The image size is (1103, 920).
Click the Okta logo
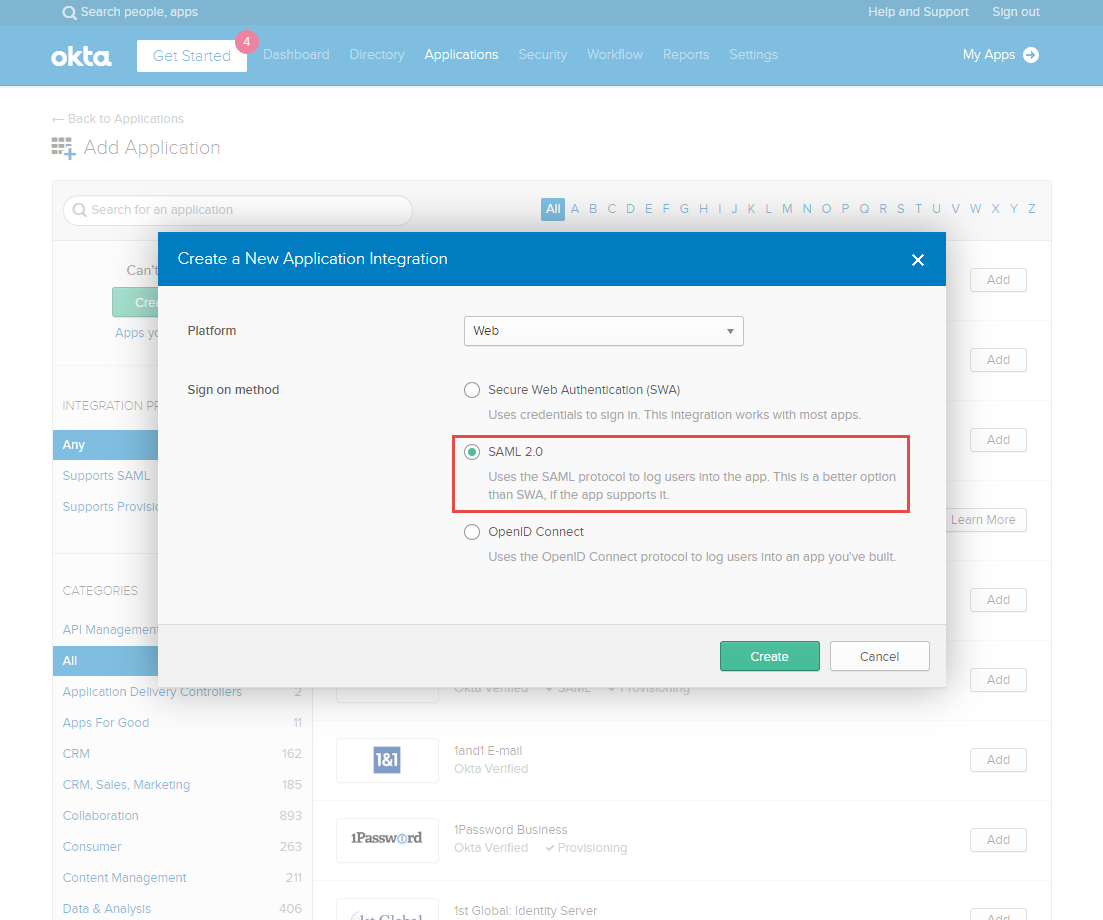pos(80,56)
